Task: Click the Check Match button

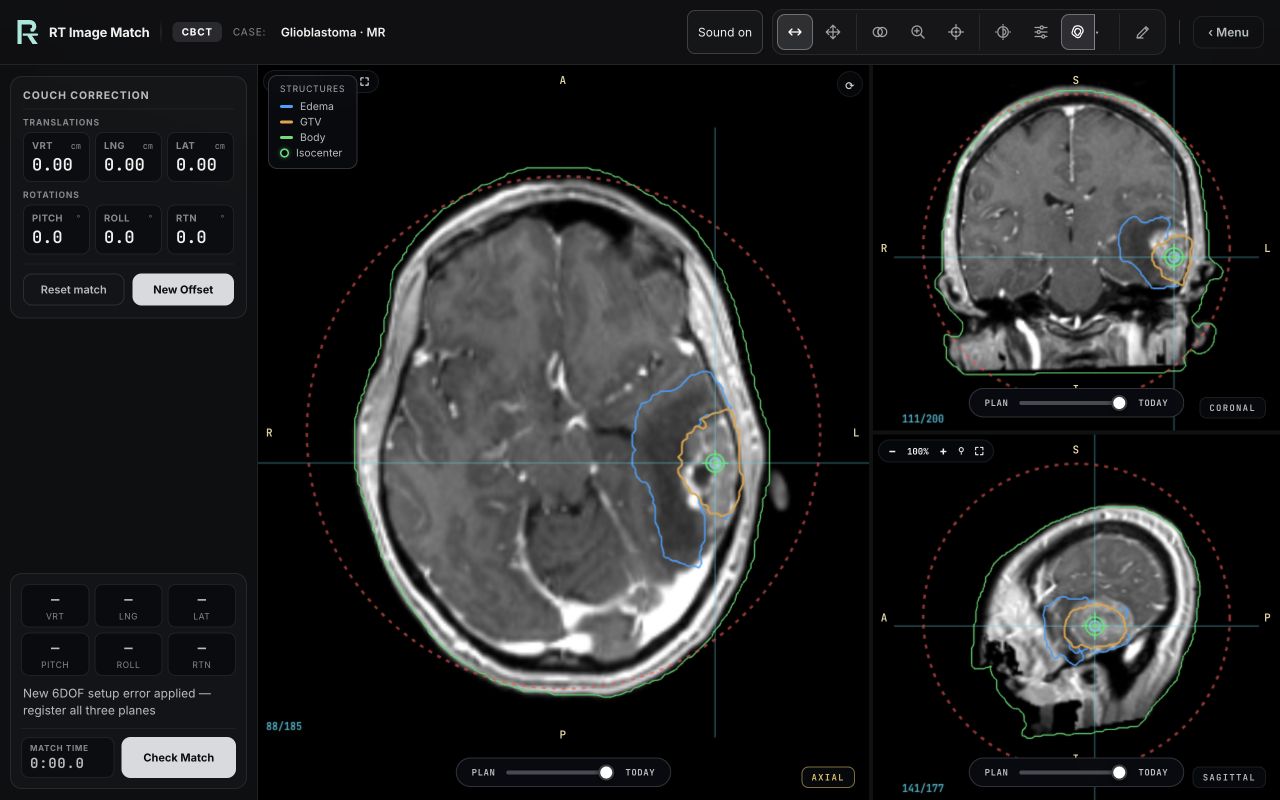Action: (179, 757)
